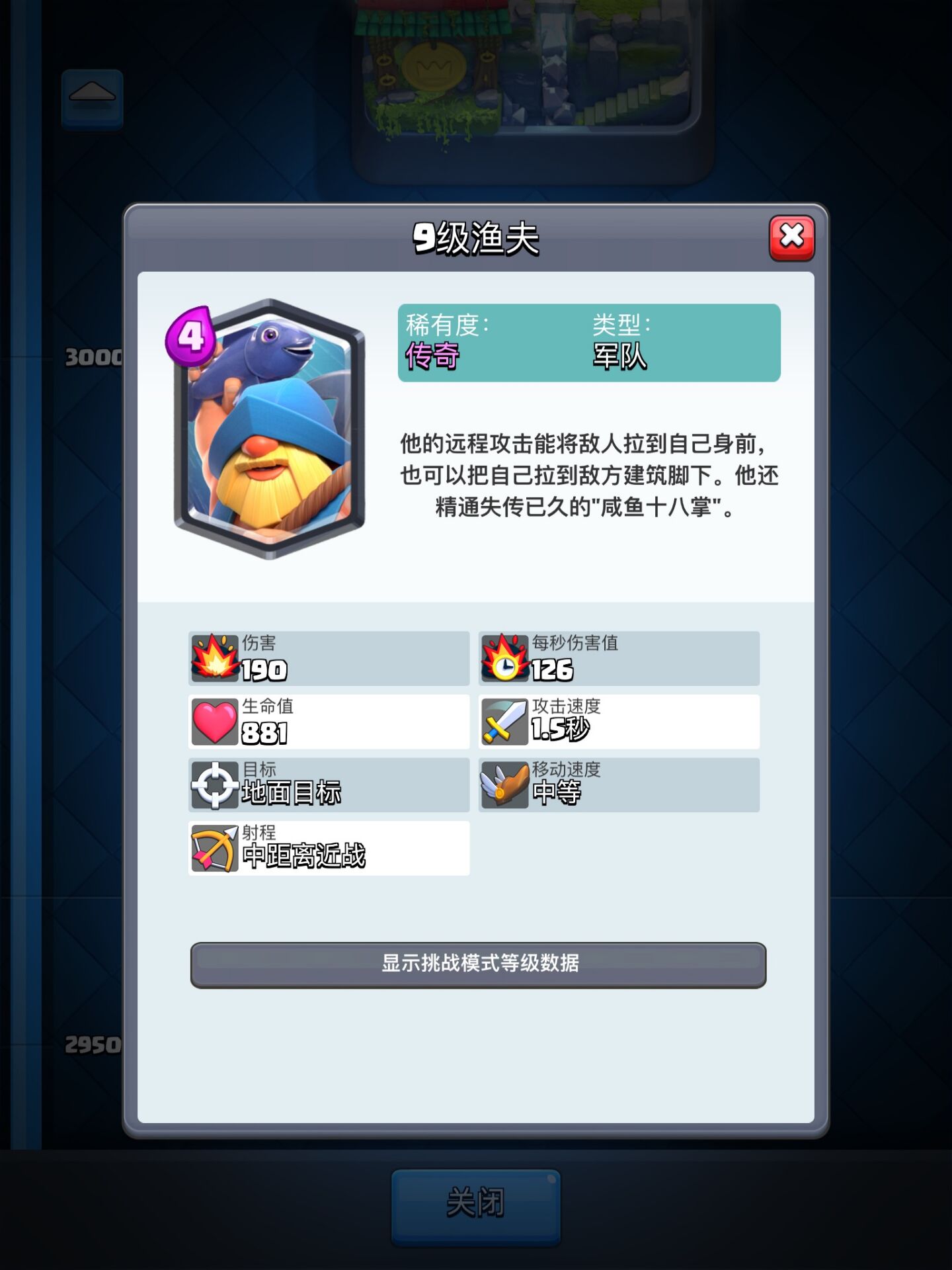Close the dialog with red X button
The height and width of the screenshot is (1270, 952).
791,237
